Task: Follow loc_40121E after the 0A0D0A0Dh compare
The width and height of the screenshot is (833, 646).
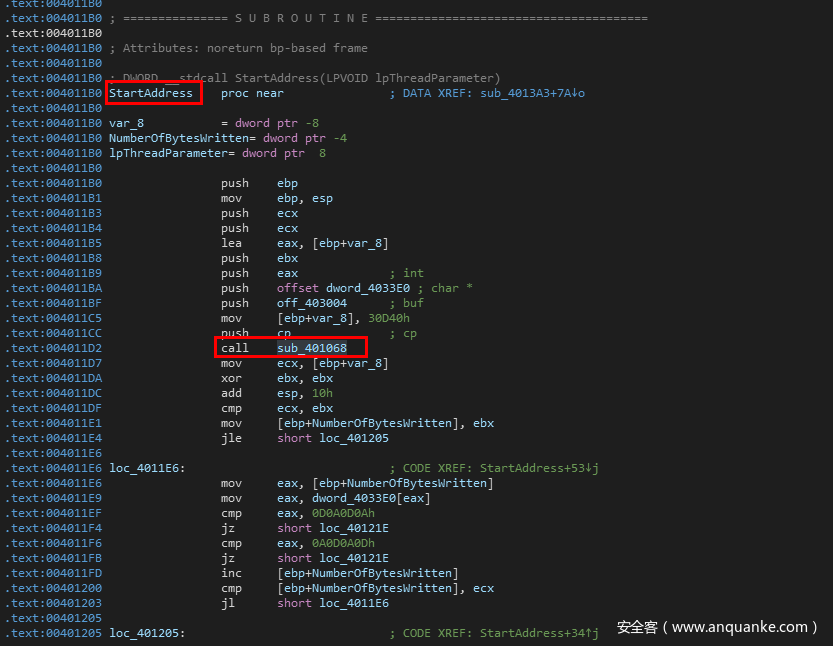Action: (356, 558)
